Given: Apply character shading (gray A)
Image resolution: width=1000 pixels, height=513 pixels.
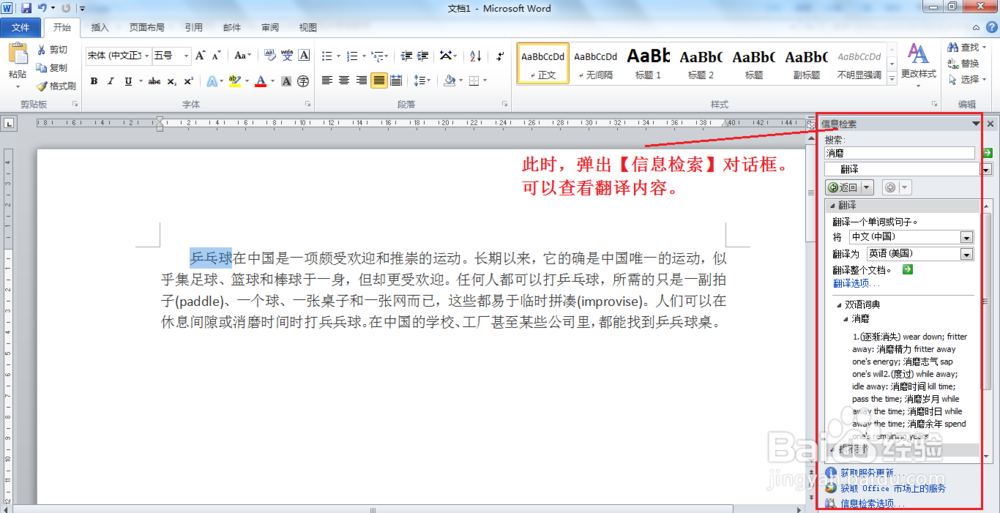Looking at the screenshot, I should tap(286, 81).
